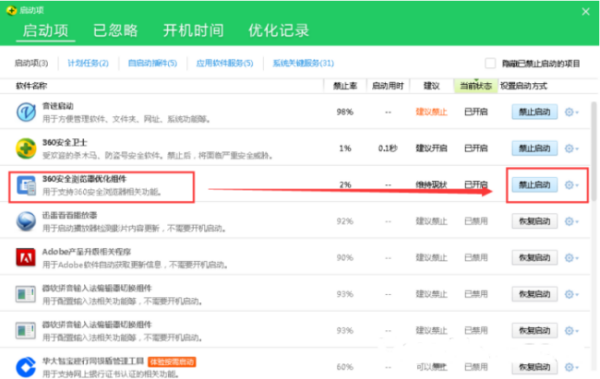Click the 360 logo in the title bar
The height and width of the screenshot is (379, 600).
click(11, 10)
